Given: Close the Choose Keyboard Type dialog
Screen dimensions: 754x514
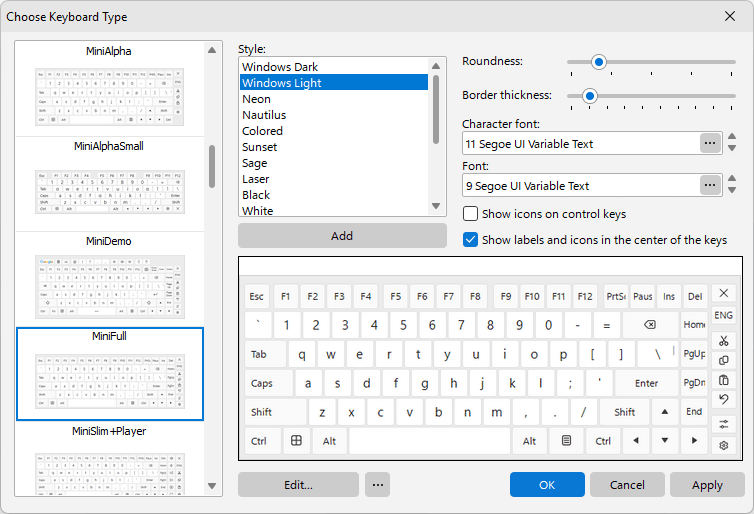Looking at the screenshot, I should tap(729, 16).
